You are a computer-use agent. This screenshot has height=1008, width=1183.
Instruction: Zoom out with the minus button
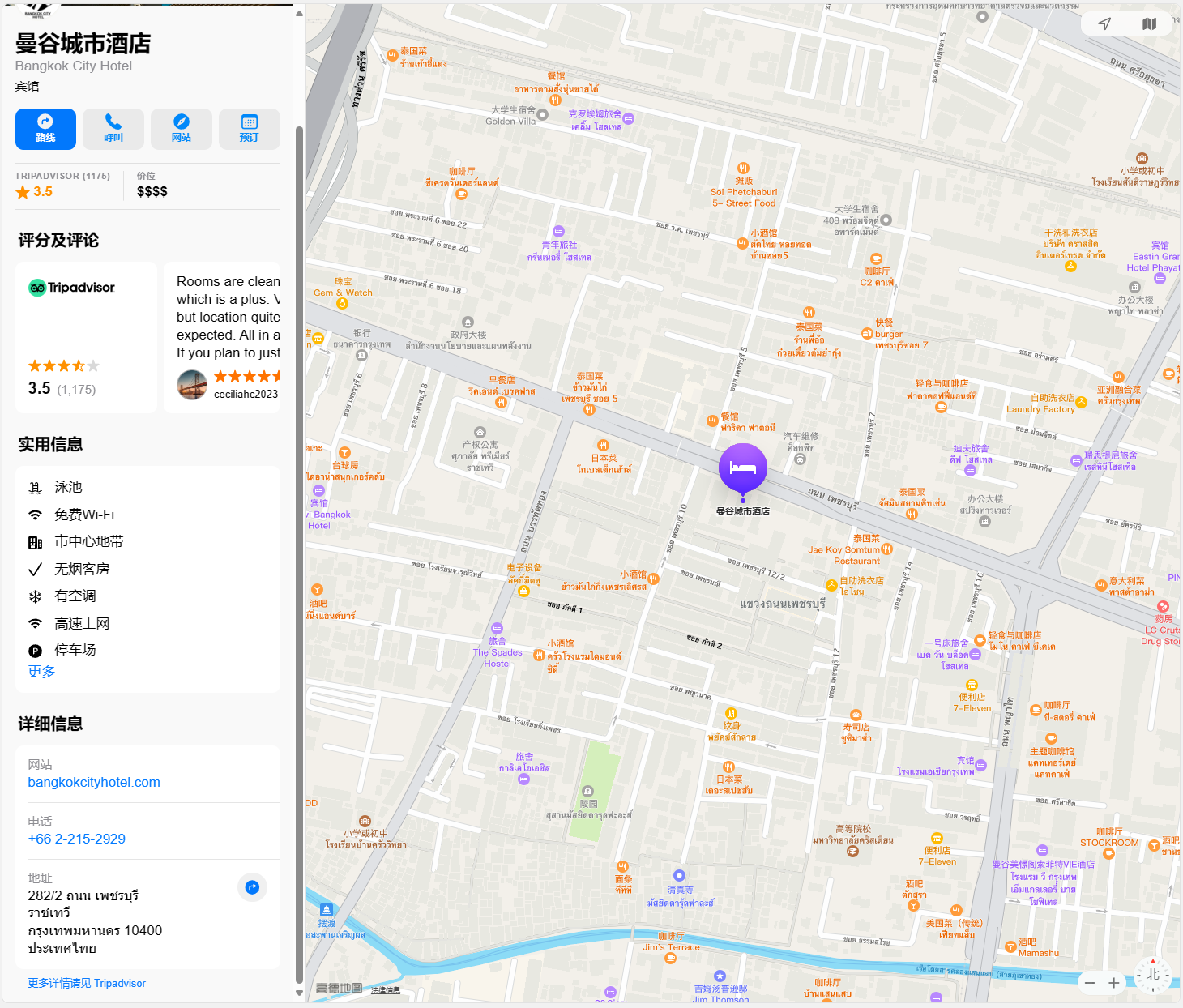1090,983
